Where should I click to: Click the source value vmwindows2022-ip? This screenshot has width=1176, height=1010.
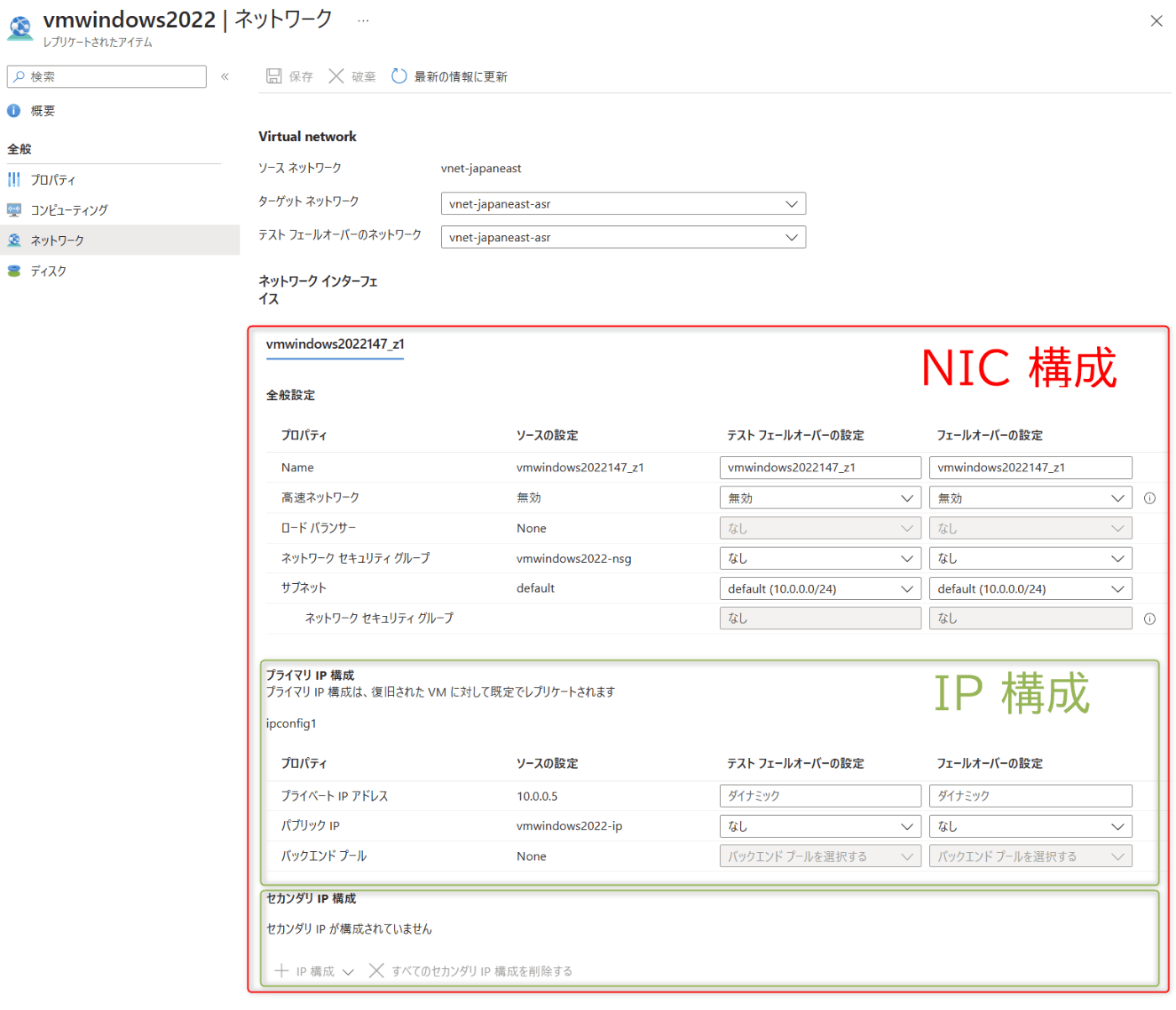[x=570, y=826]
